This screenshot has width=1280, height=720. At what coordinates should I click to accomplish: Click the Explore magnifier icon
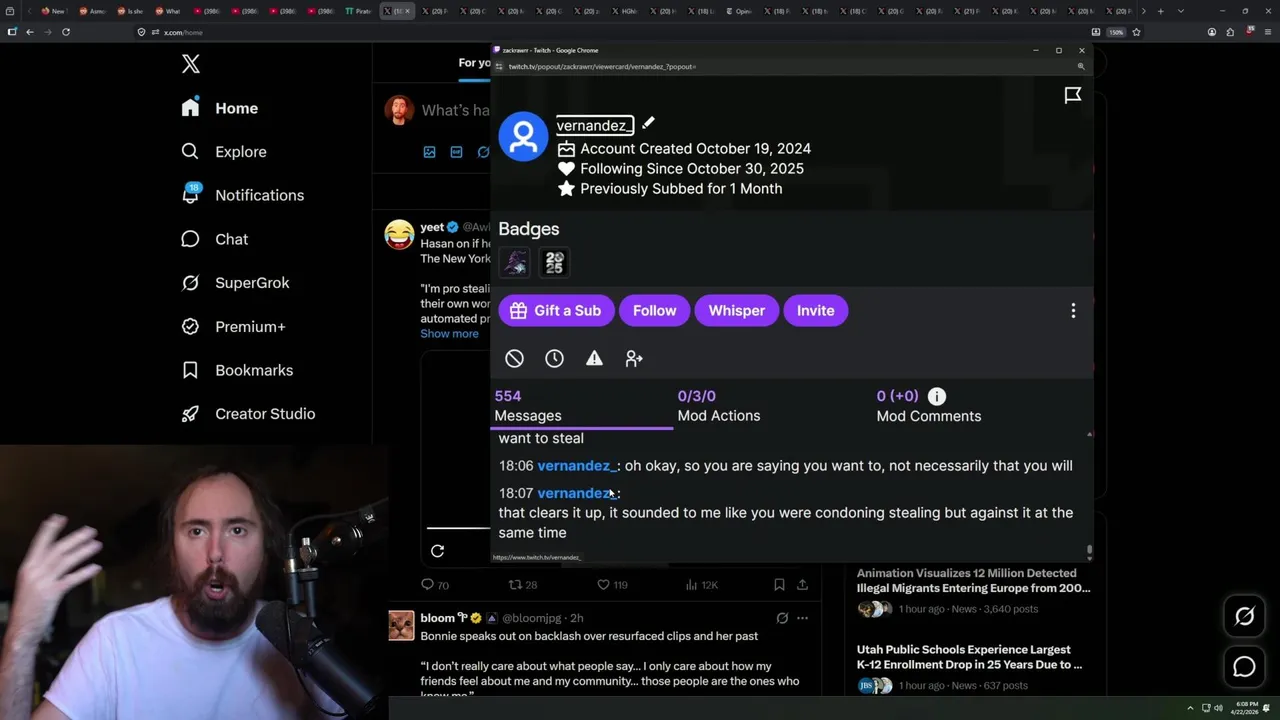(x=190, y=152)
